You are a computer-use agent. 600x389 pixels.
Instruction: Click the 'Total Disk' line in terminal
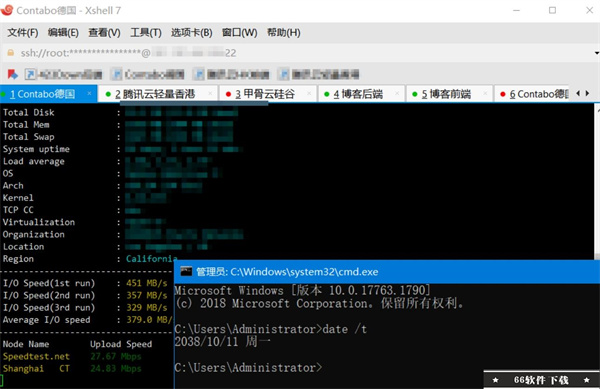[121, 112]
